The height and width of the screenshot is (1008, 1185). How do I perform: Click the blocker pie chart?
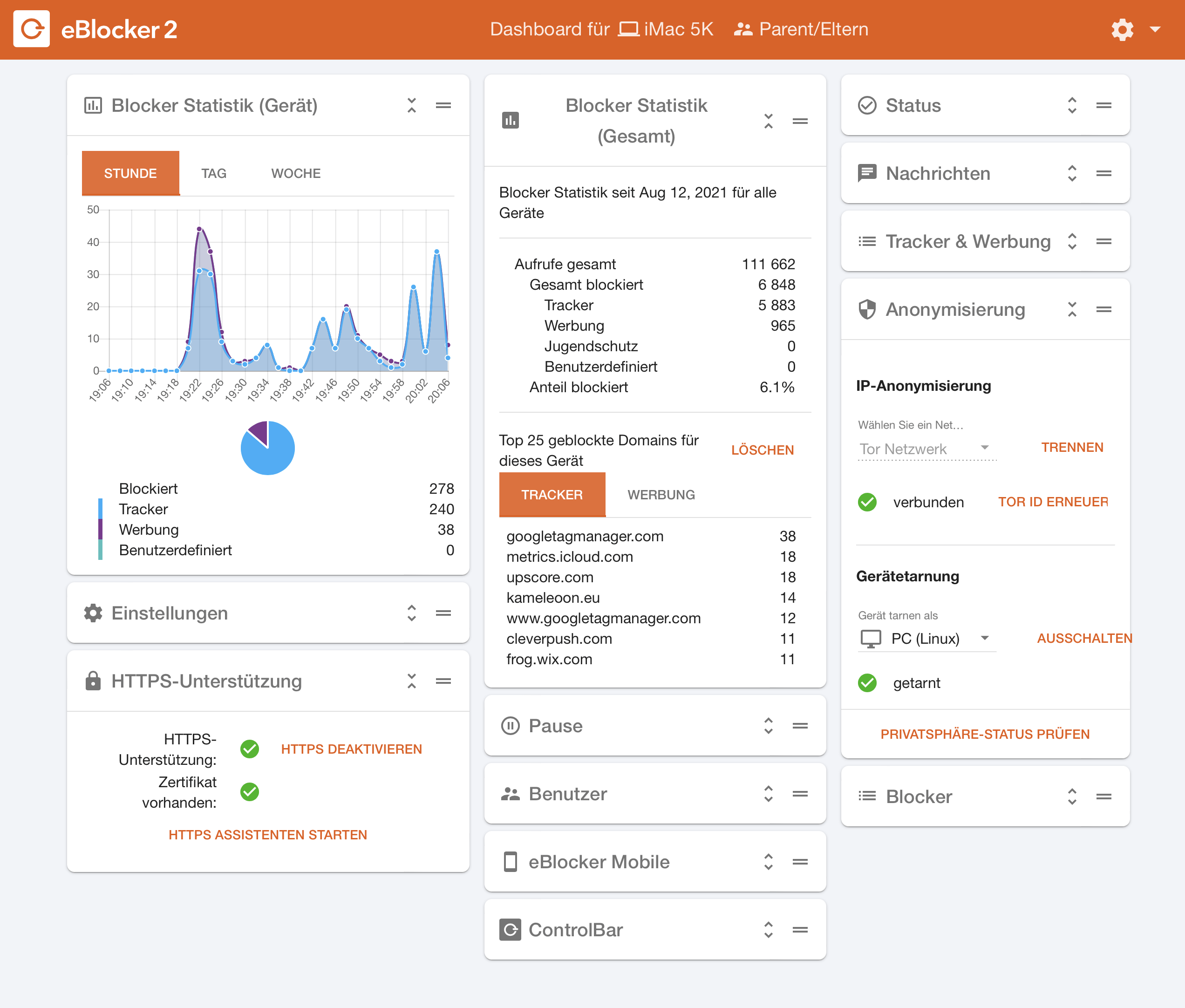[x=267, y=448]
